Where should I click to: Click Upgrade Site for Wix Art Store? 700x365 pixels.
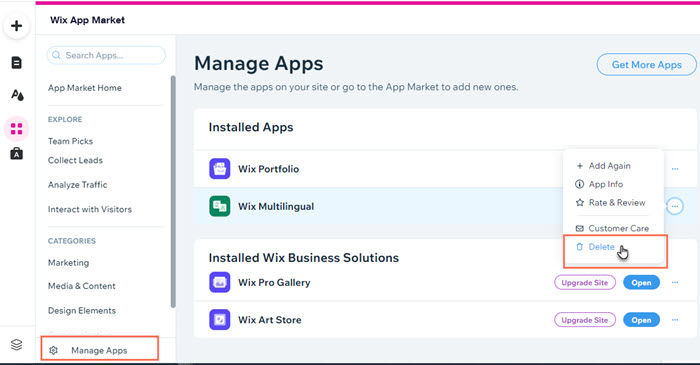[x=585, y=320]
